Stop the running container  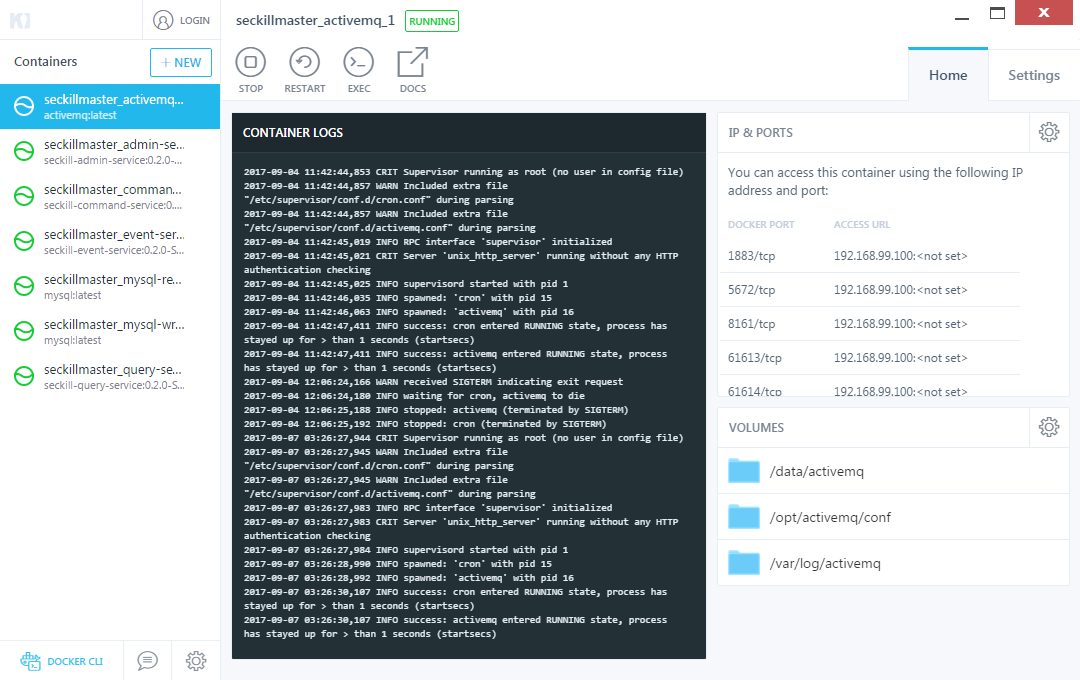(251, 63)
